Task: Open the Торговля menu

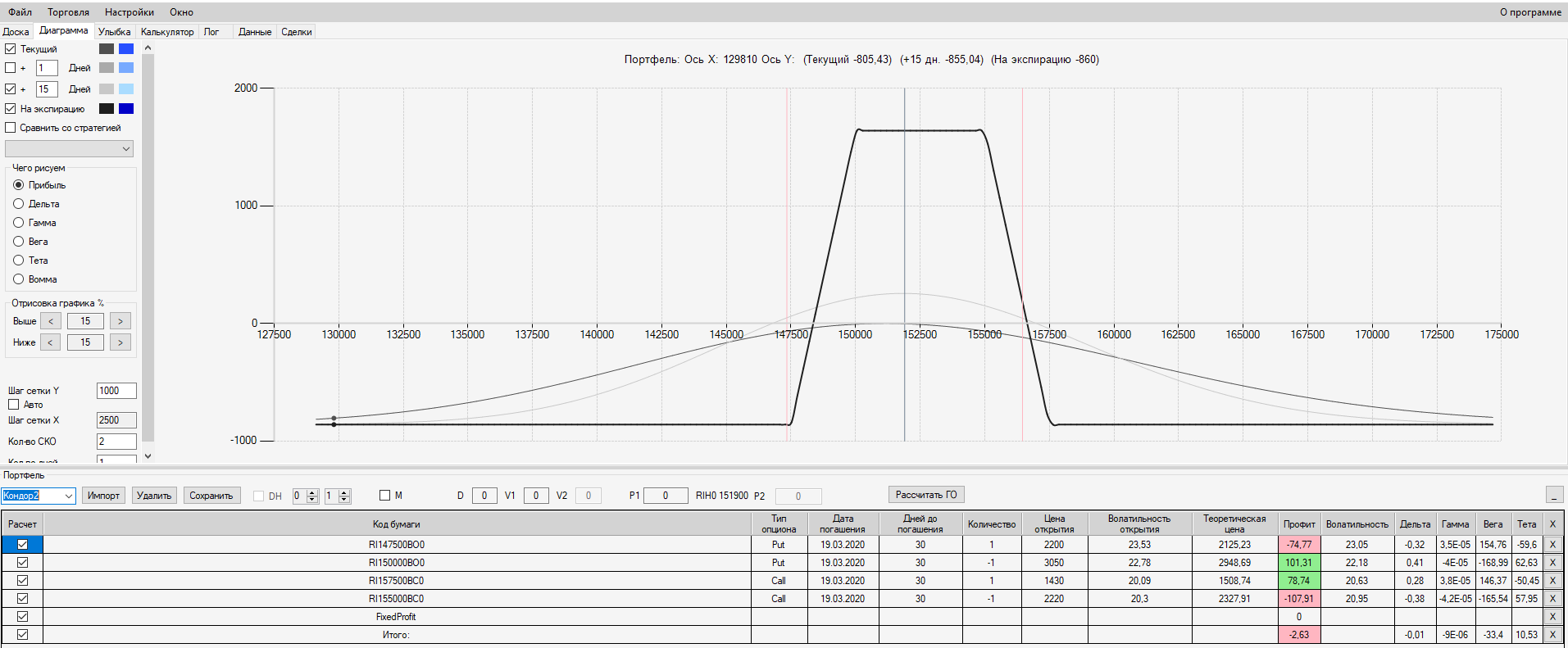Action: tap(69, 12)
